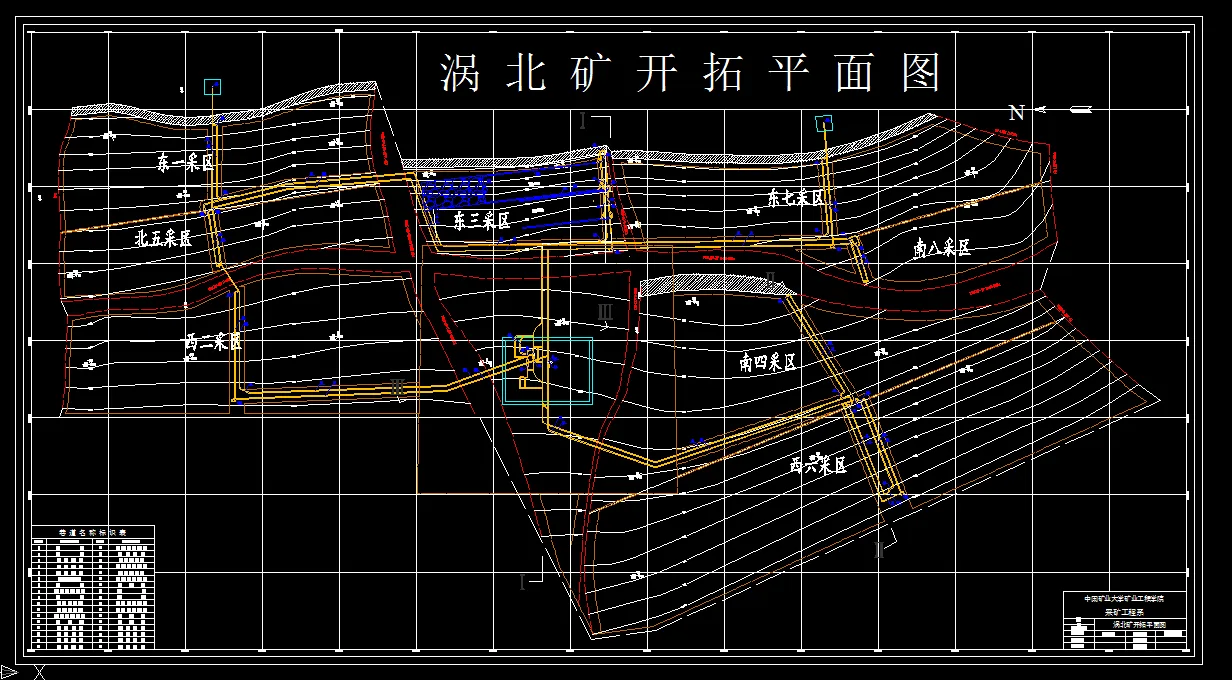Select the 南八采区 mining area label
The height and width of the screenshot is (680, 1232).
941,247
